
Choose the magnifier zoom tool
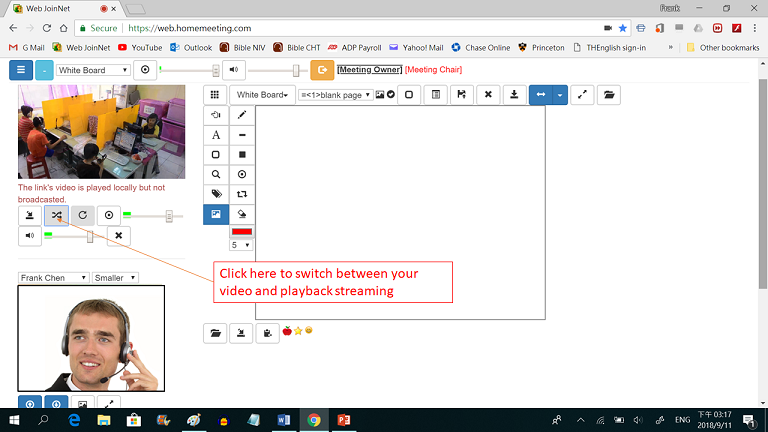point(216,174)
